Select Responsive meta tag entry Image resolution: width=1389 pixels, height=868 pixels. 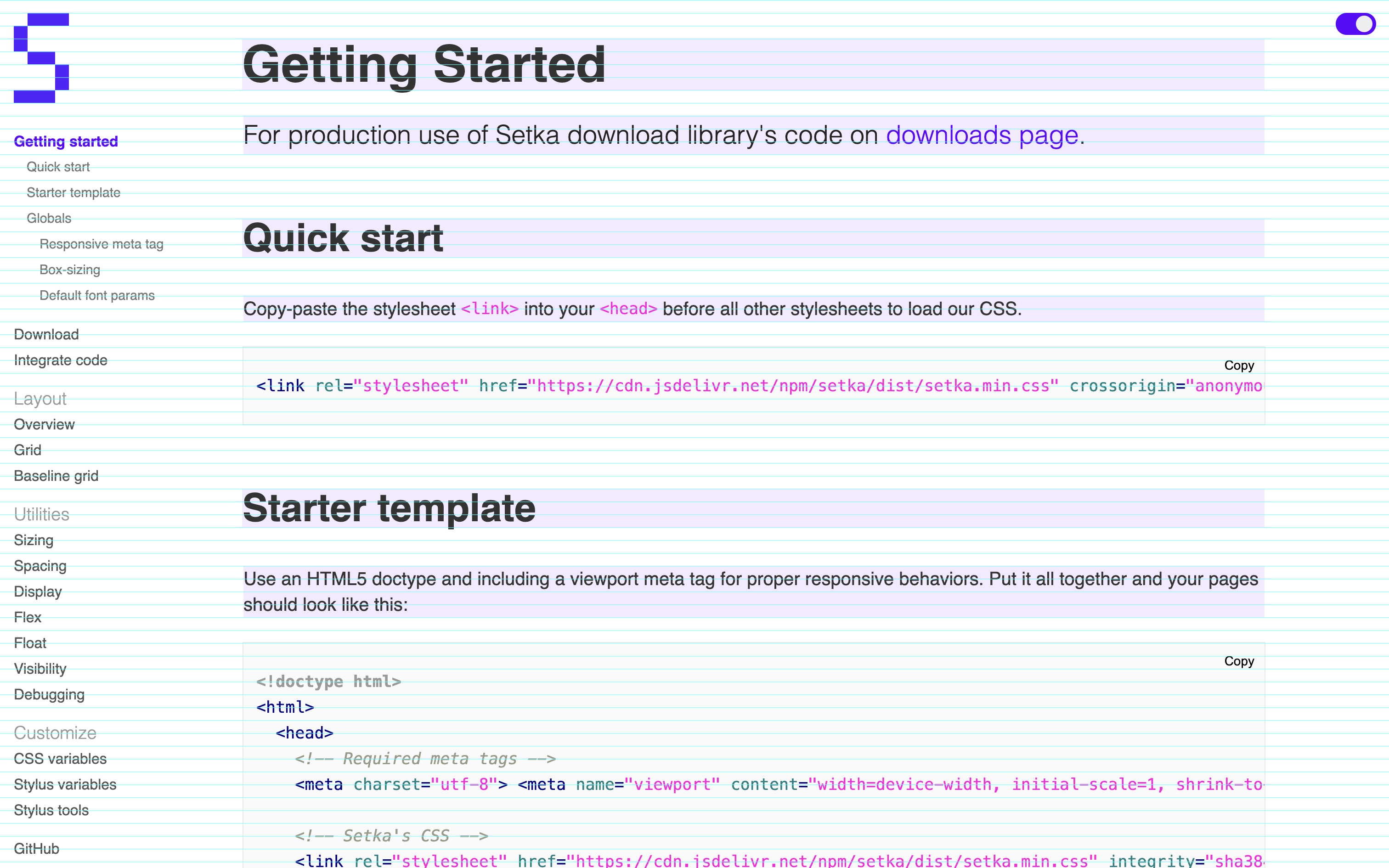101,244
